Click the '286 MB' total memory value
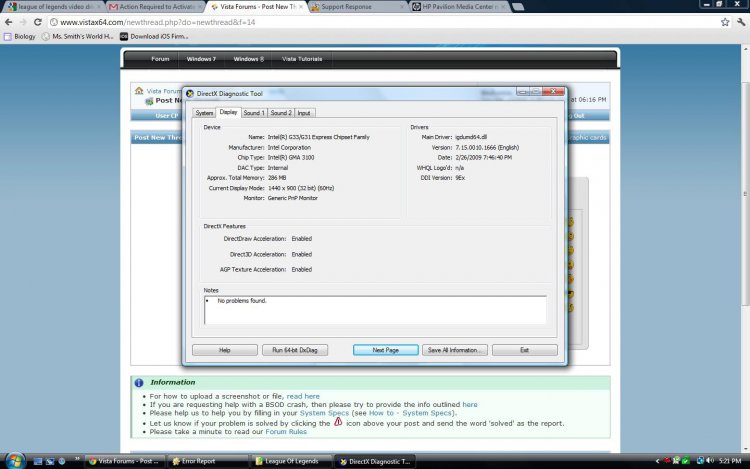The width and height of the screenshot is (750, 469). coord(277,178)
